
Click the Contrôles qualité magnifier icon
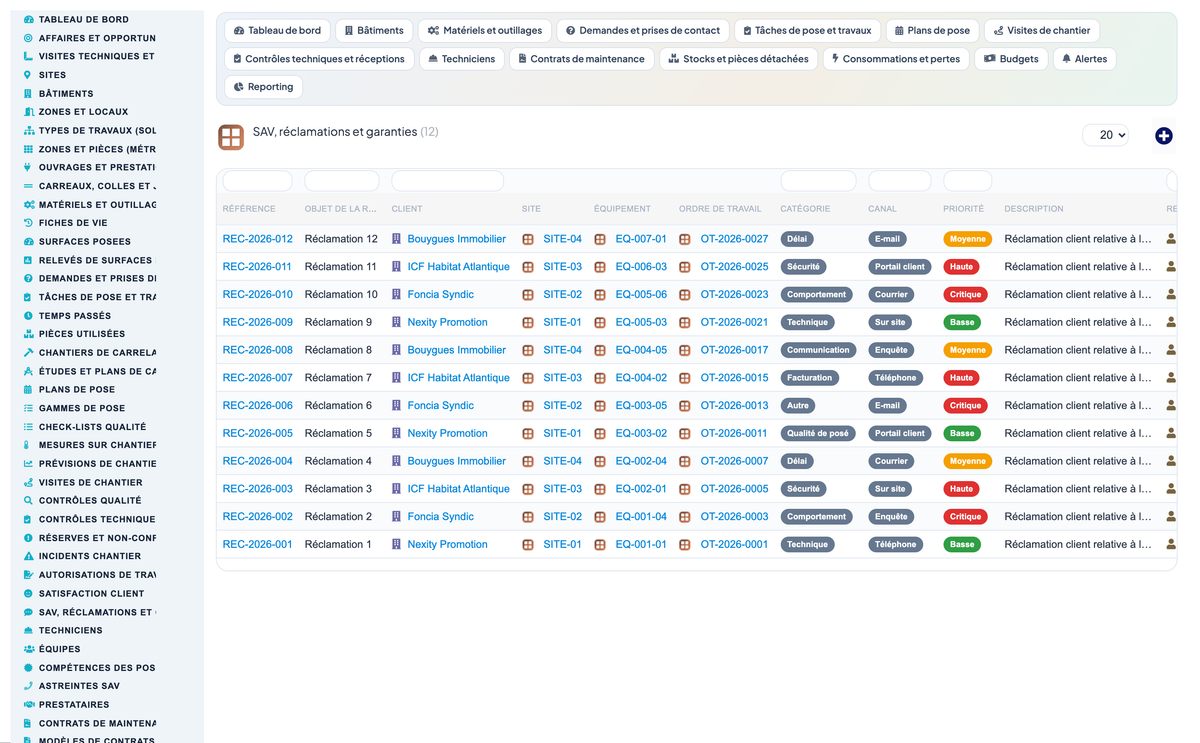[x=28, y=500]
